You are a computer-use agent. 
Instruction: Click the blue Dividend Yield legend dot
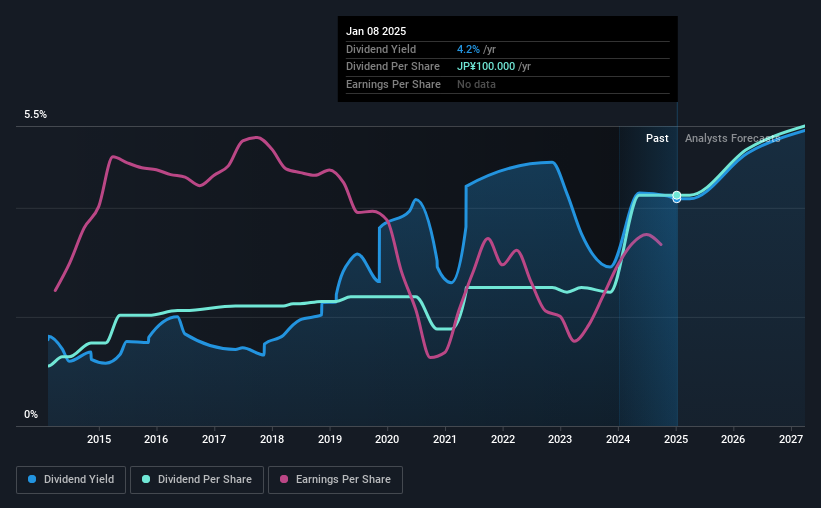pos(32,479)
